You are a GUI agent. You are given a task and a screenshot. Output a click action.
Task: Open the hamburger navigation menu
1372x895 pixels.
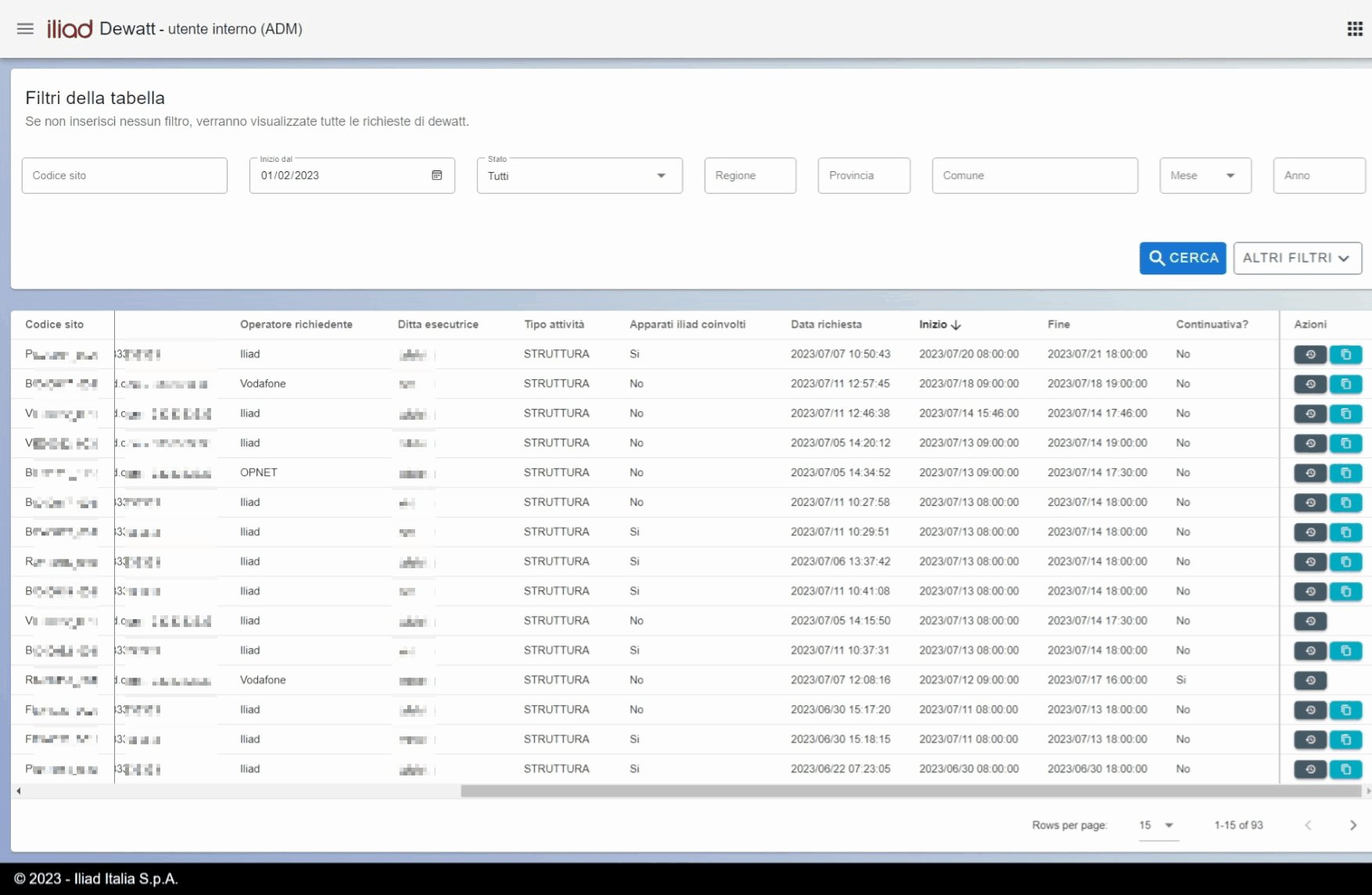click(x=25, y=29)
